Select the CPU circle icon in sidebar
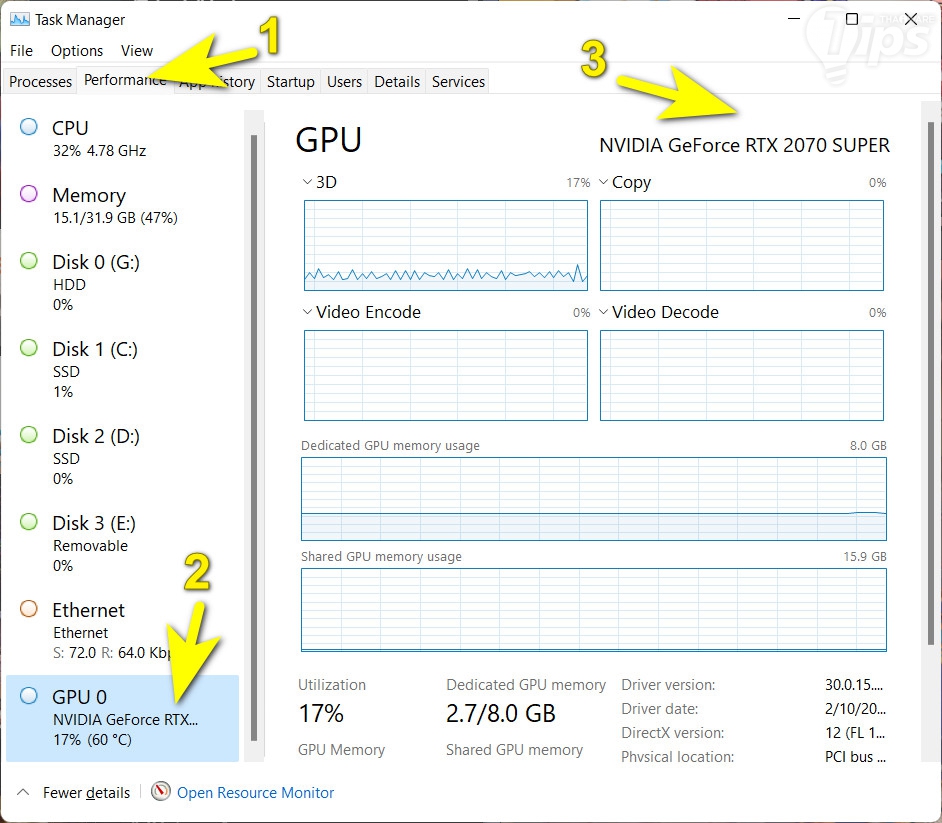 click(x=29, y=127)
